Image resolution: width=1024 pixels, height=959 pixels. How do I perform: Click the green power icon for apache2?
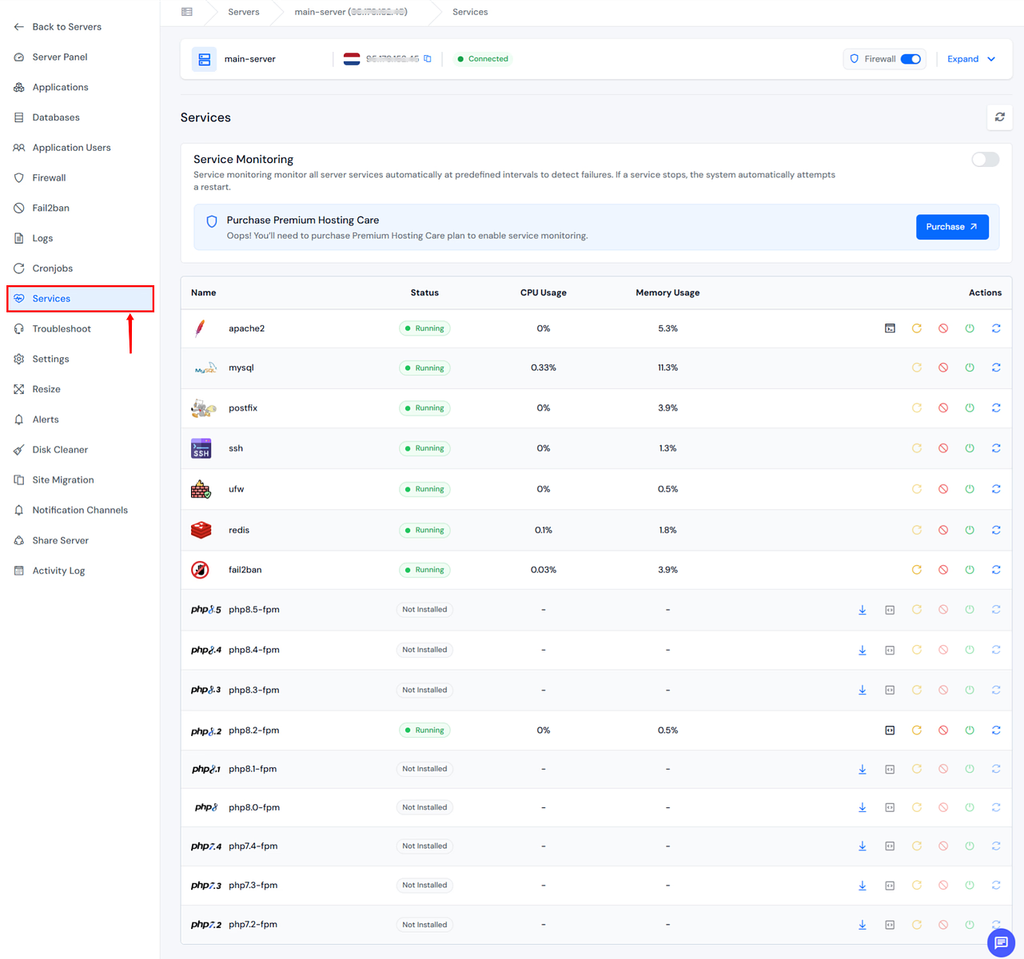click(970, 329)
